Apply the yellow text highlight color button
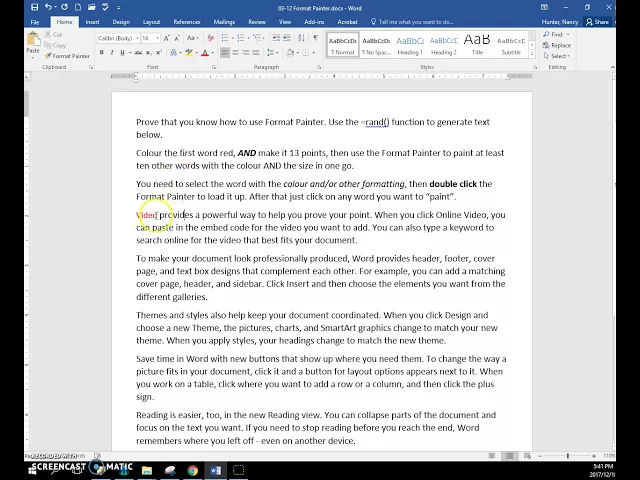This screenshot has height=480, width=640. point(189,53)
